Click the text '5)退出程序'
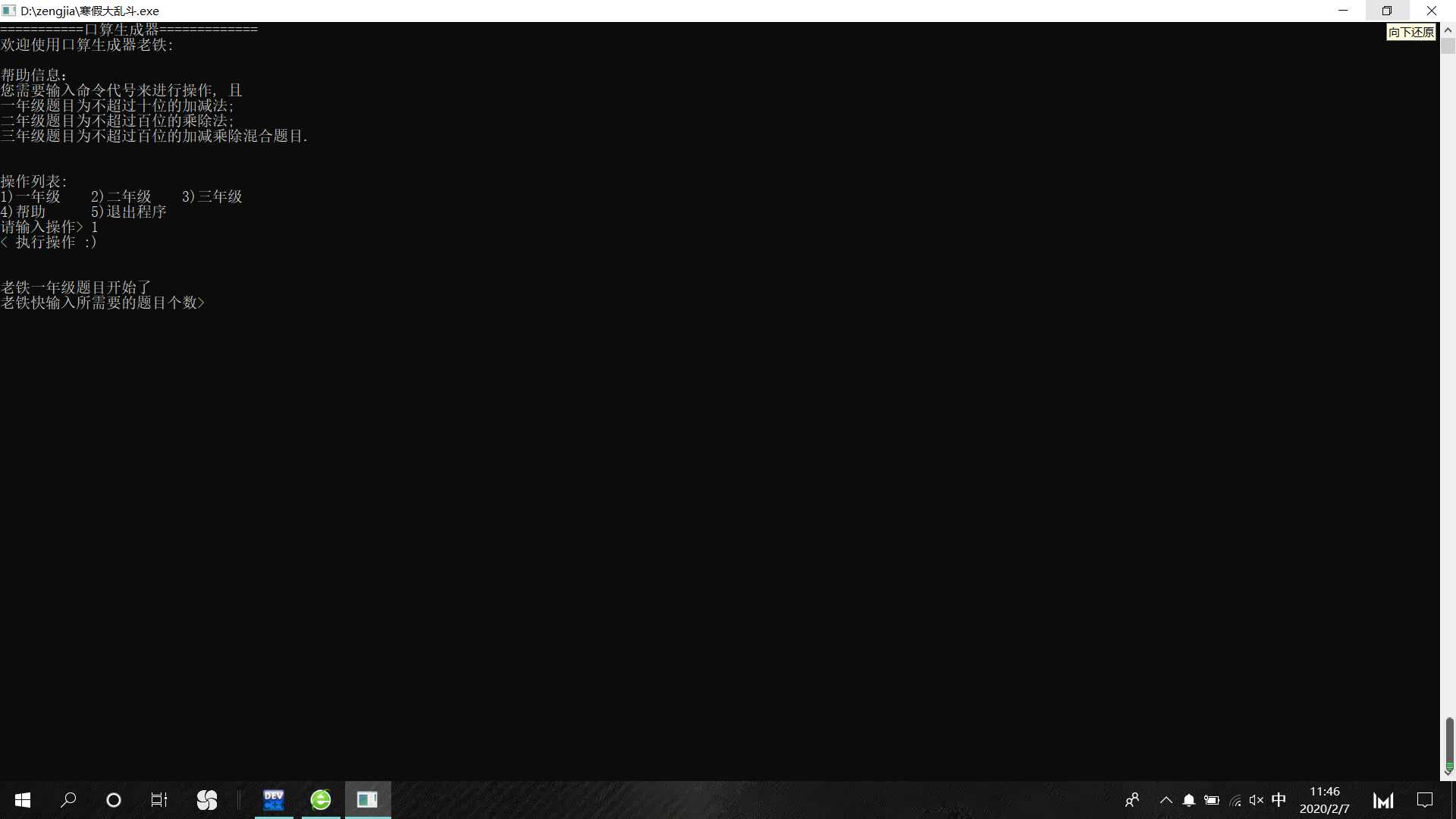Screen dimensions: 1456x819 pos(129,212)
